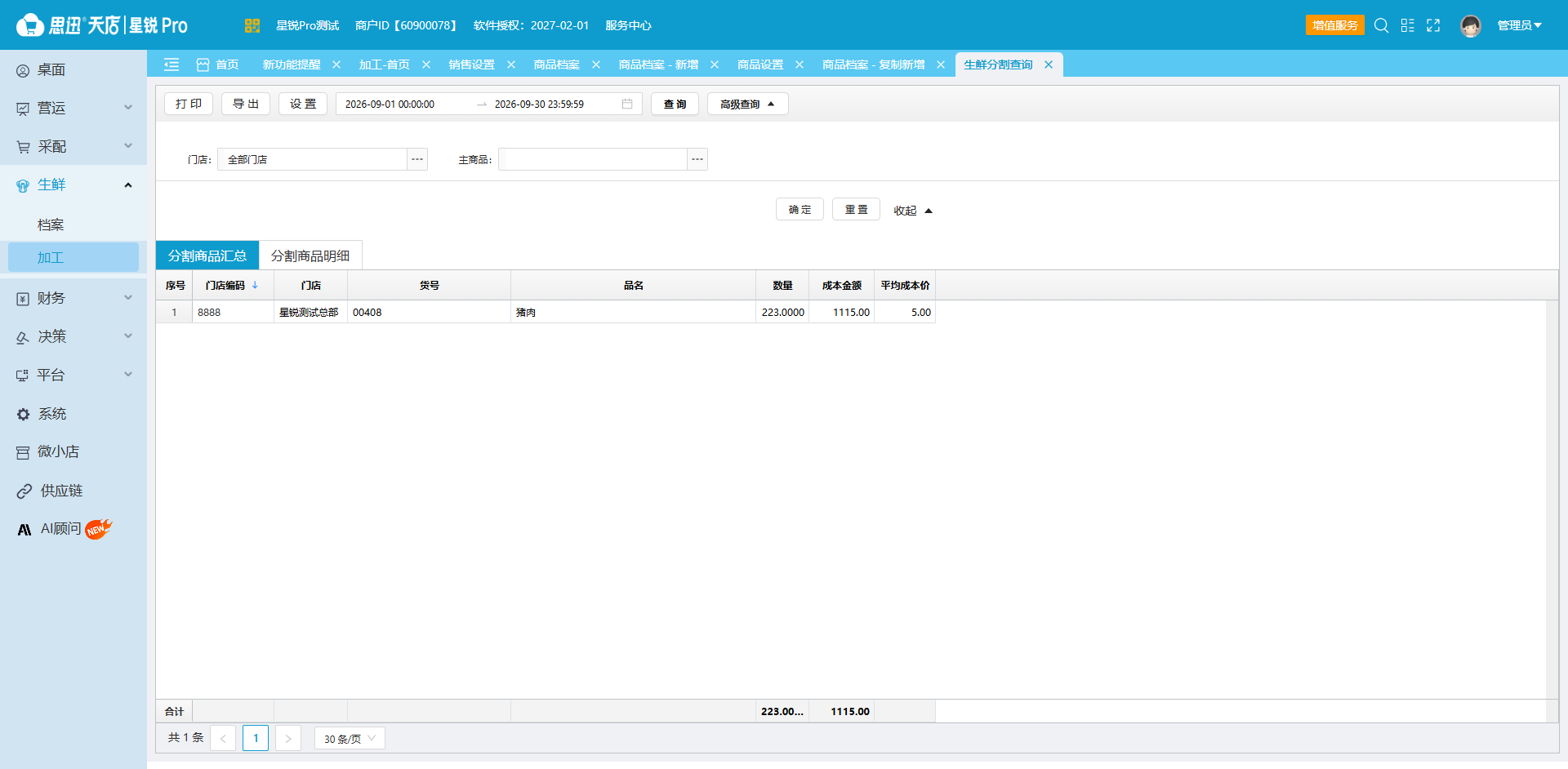Close the 加工-首页 tab

[x=426, y=64]
